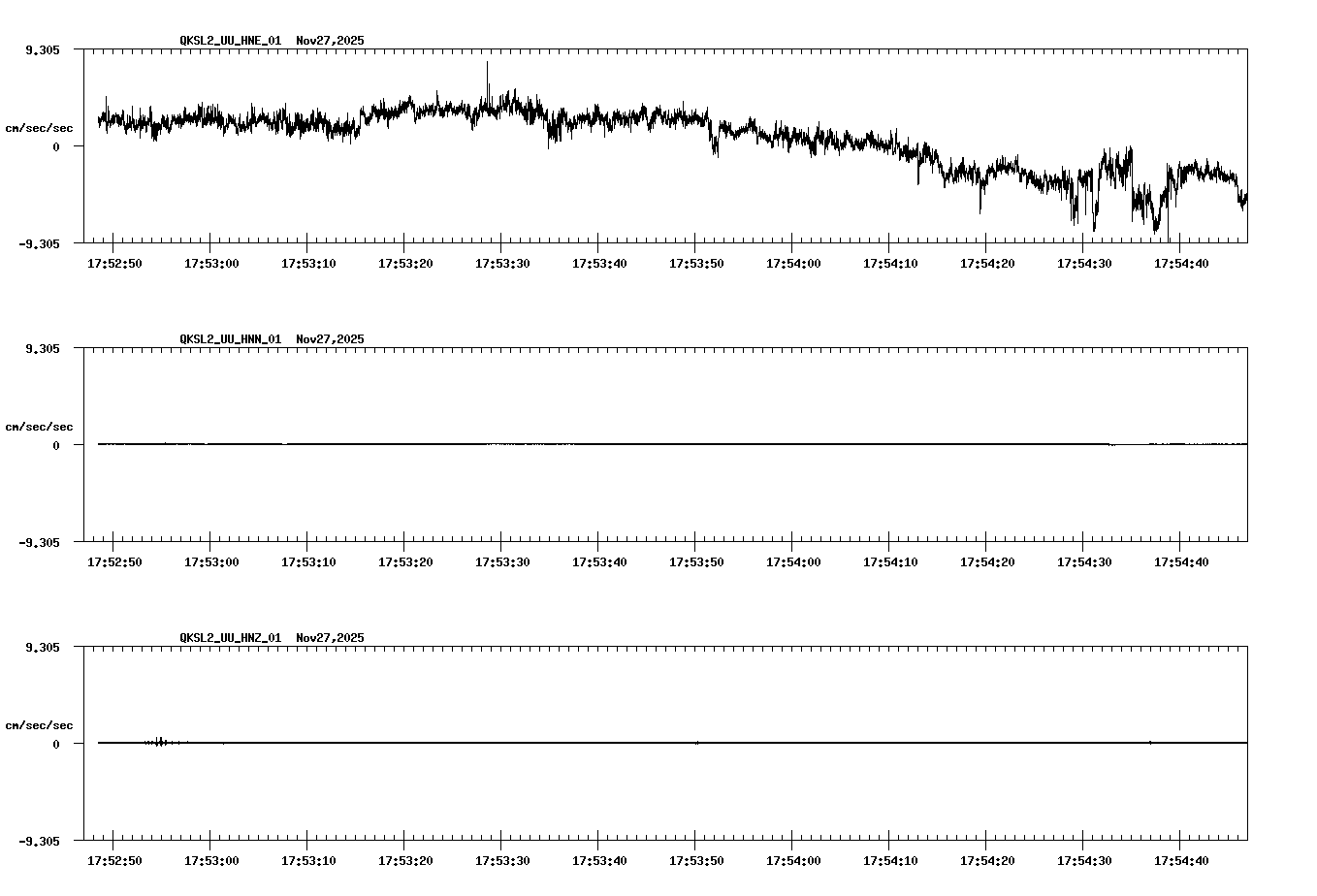
Task: Select the QKSL2_UU_HNE_01 channel label
Action: (230, 41)
